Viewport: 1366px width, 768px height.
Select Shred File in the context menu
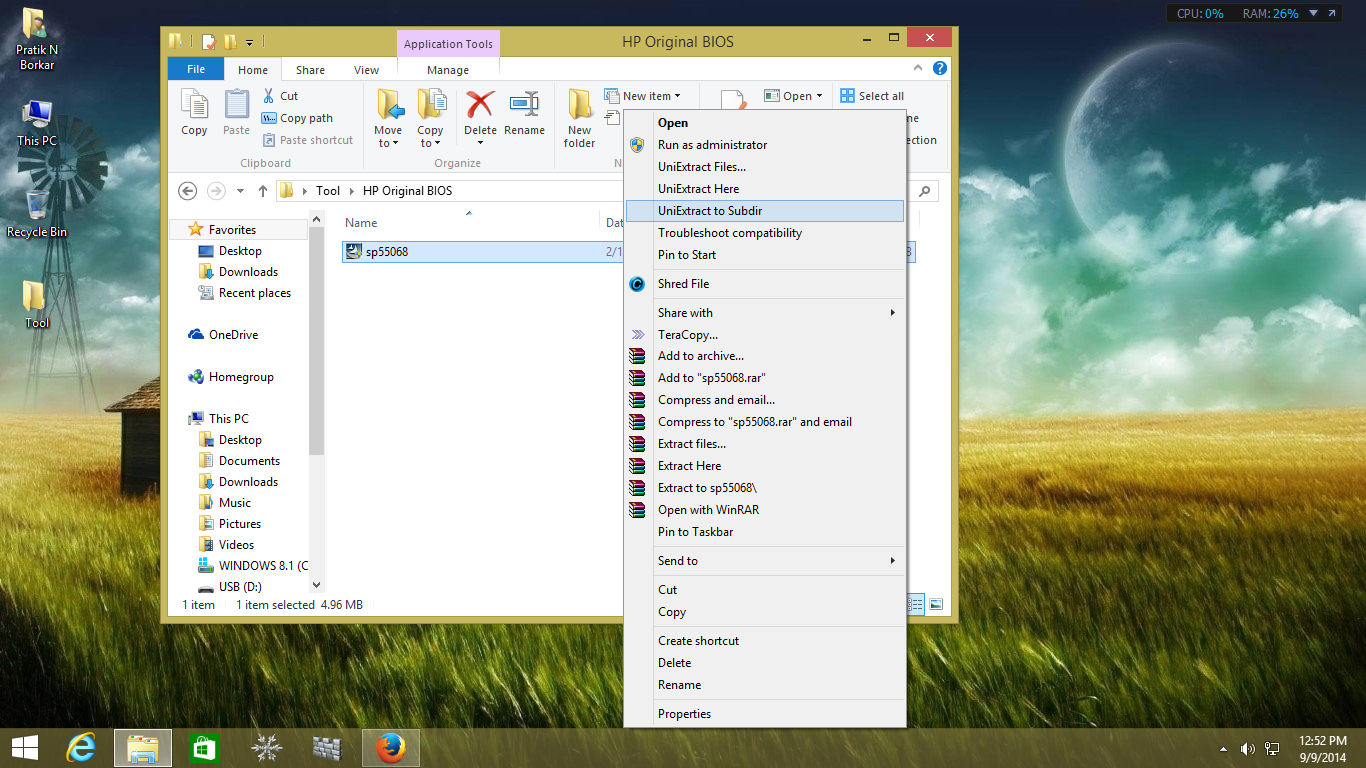coord(764,284)
